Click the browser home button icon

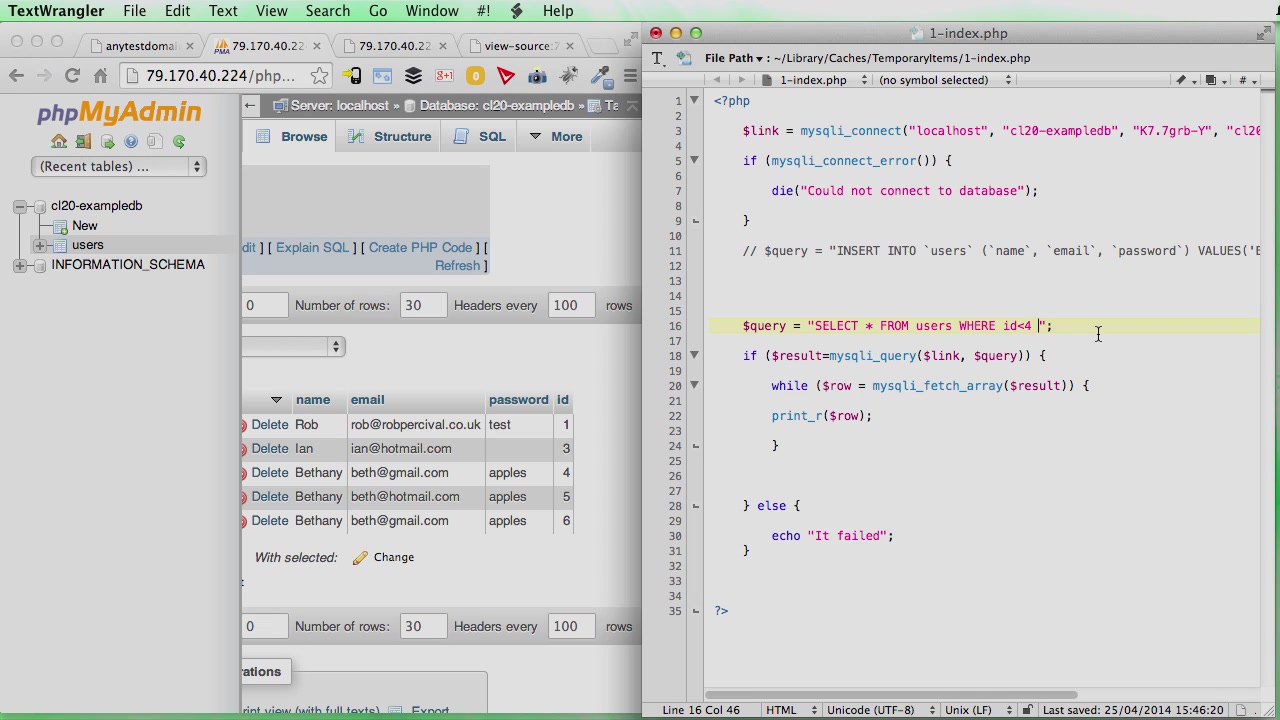(100, 76)
